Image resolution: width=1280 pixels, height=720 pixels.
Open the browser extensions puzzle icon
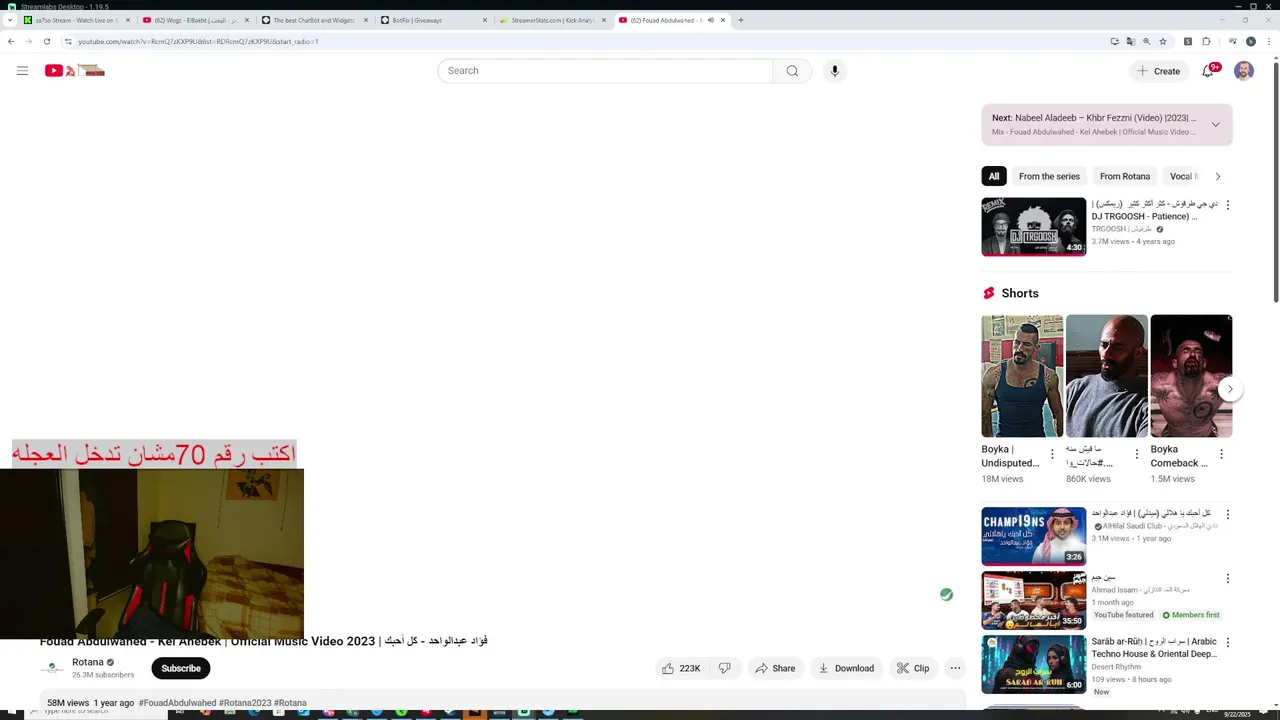(x=1206, y=41)
